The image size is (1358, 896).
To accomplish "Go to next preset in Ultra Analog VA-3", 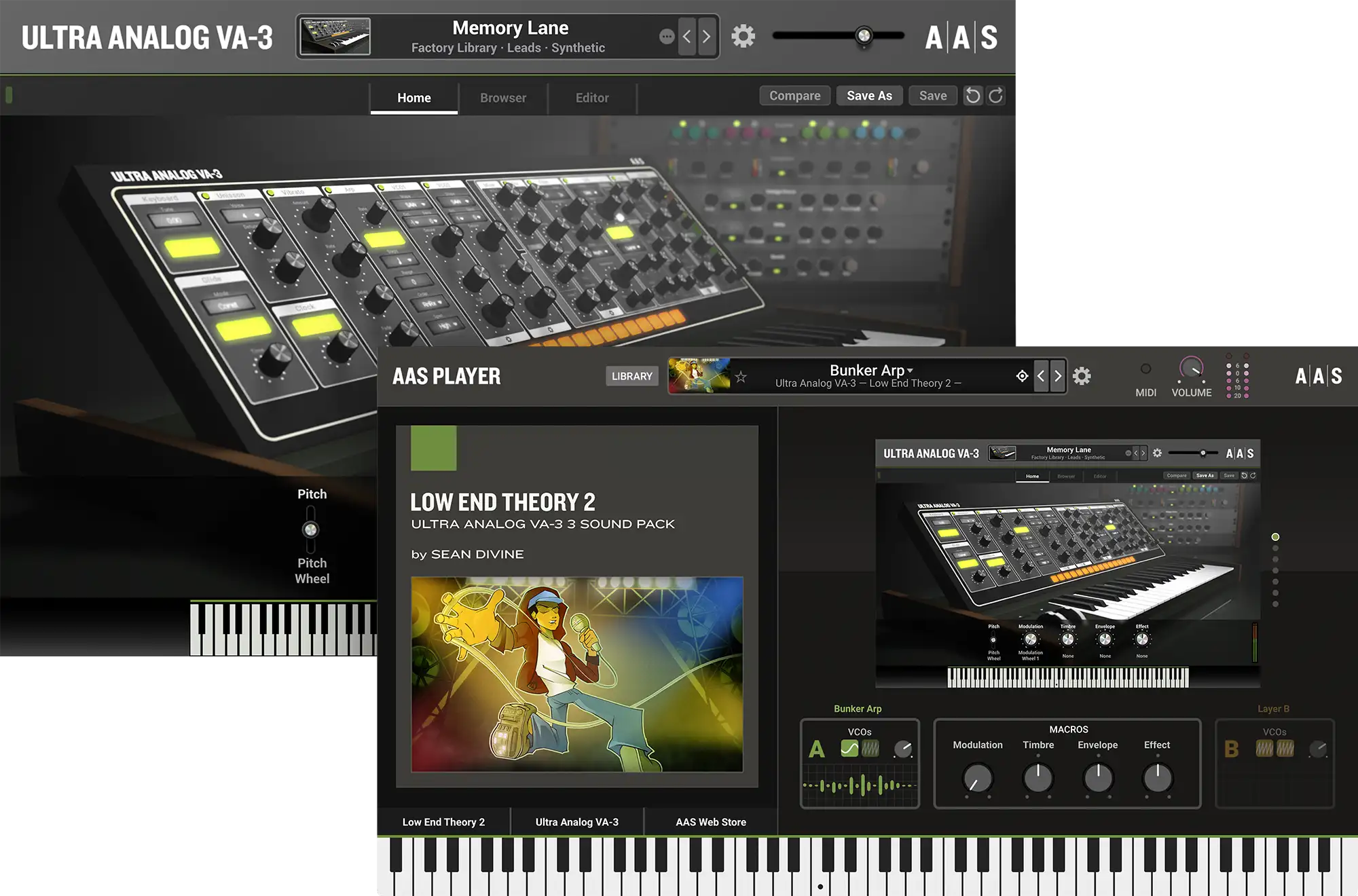I will point(707,36).
